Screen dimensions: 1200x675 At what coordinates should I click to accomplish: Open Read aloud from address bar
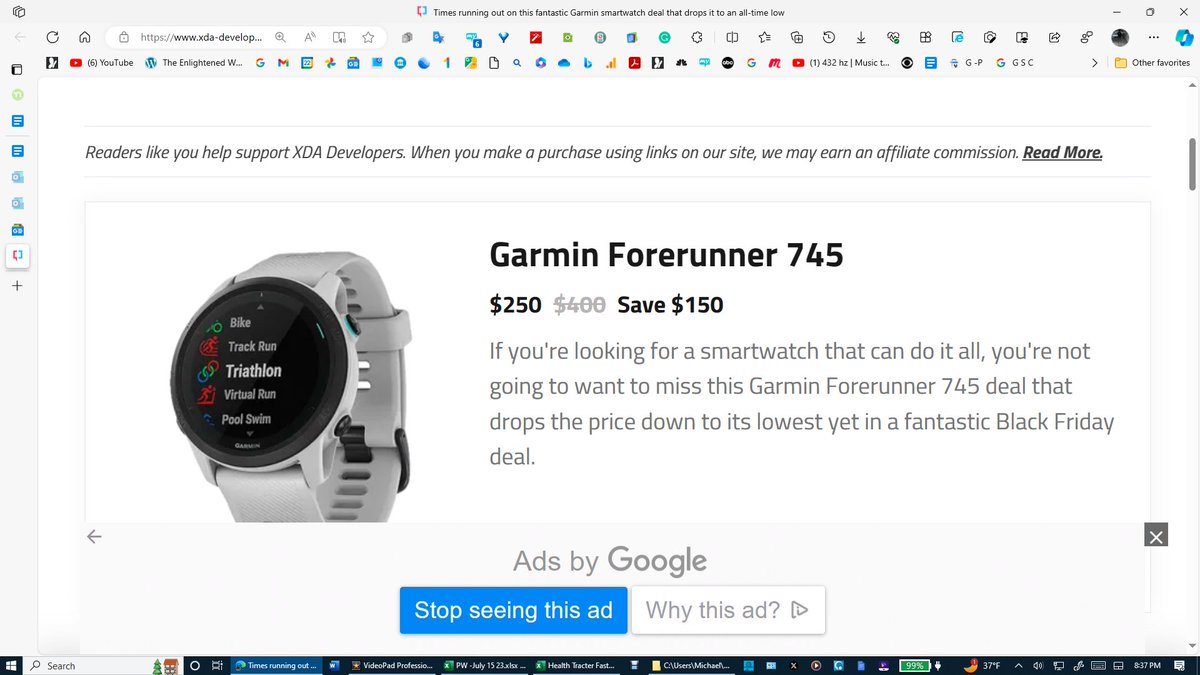pos(310,37)
